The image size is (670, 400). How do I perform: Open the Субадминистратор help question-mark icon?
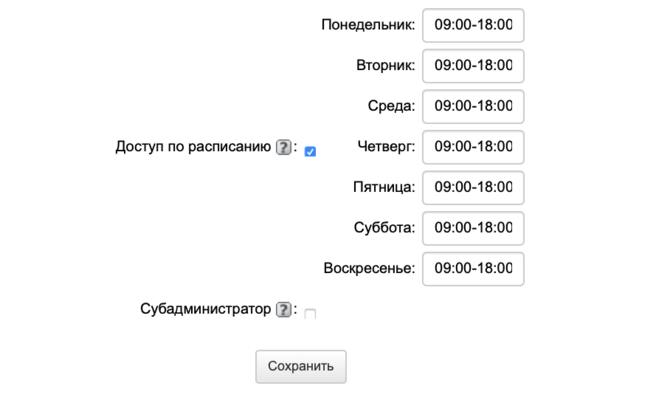(284, 310)
